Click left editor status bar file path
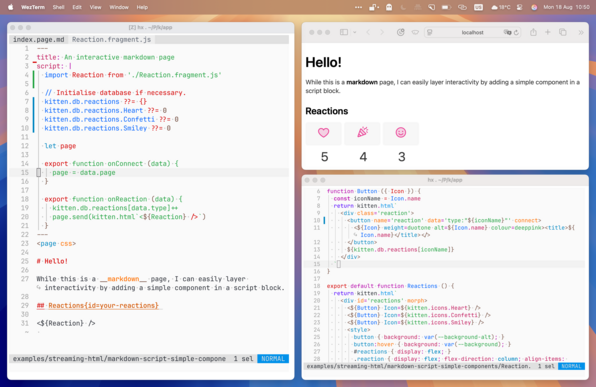This screenshot has height=387, width=596. tap(119, 358)
